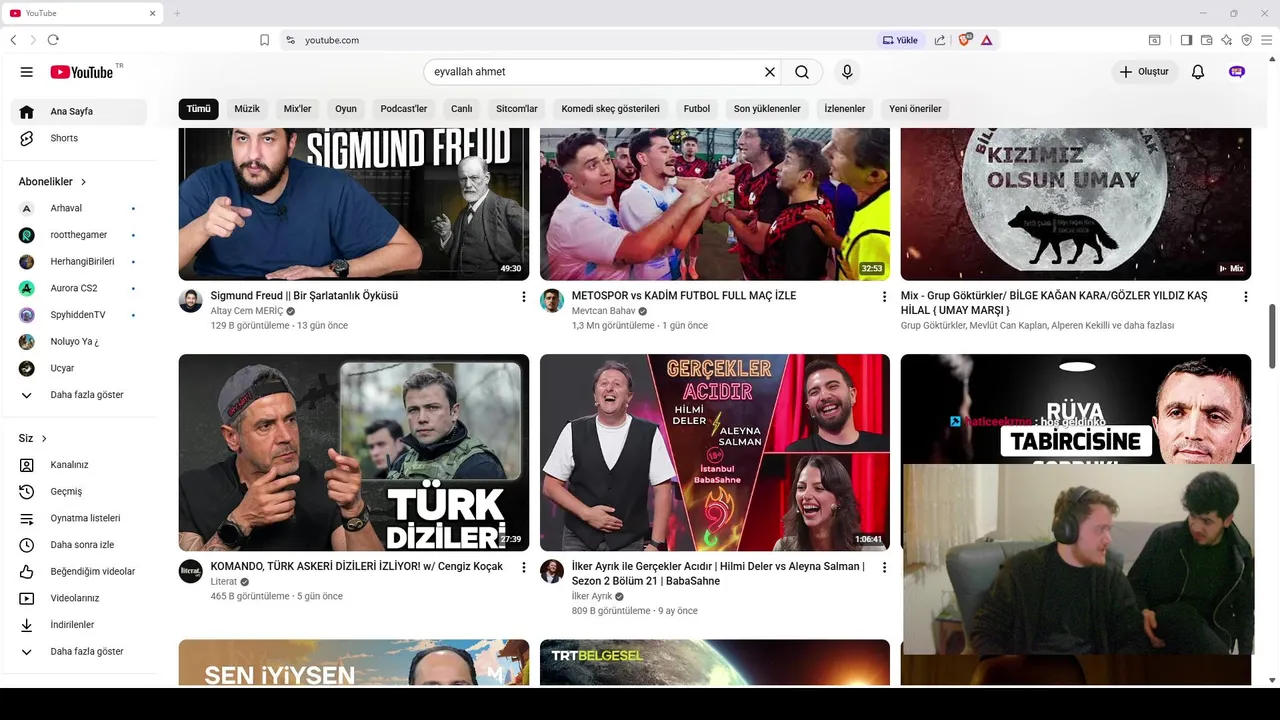Open more options for Grup Göktürkler mix

pos(1245,297)
